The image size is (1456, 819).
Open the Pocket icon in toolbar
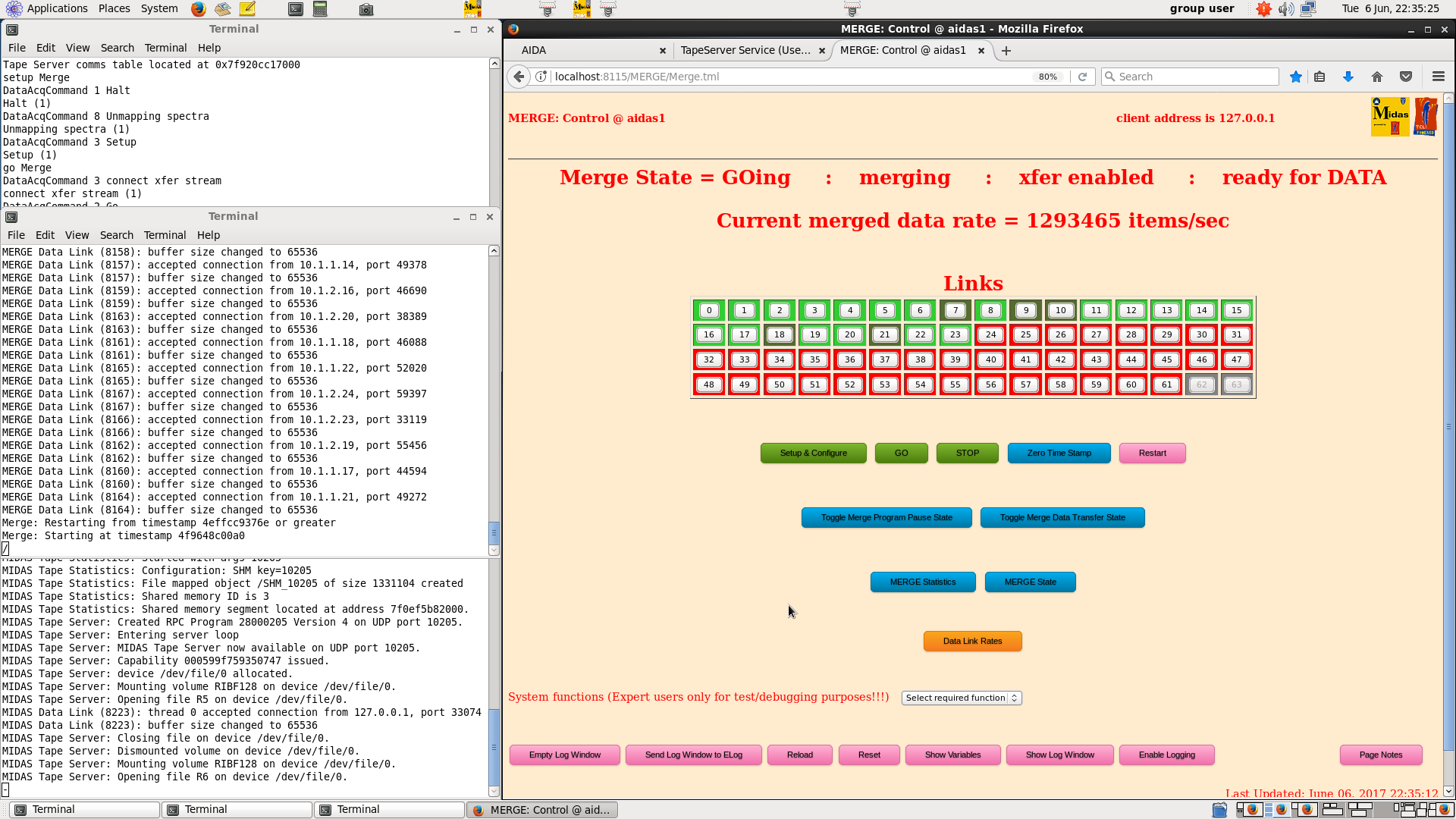click(x=1406, y=77)
